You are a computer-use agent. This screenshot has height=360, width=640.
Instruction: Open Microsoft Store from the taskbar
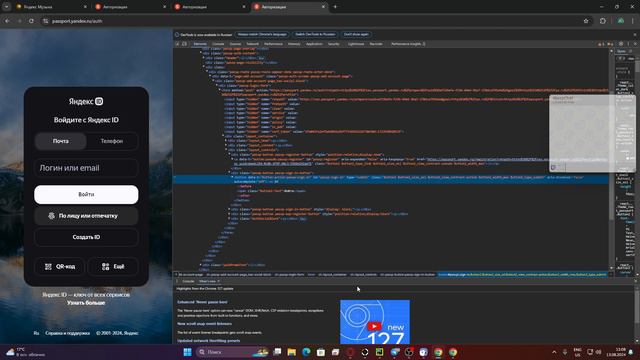coord(321,352)
